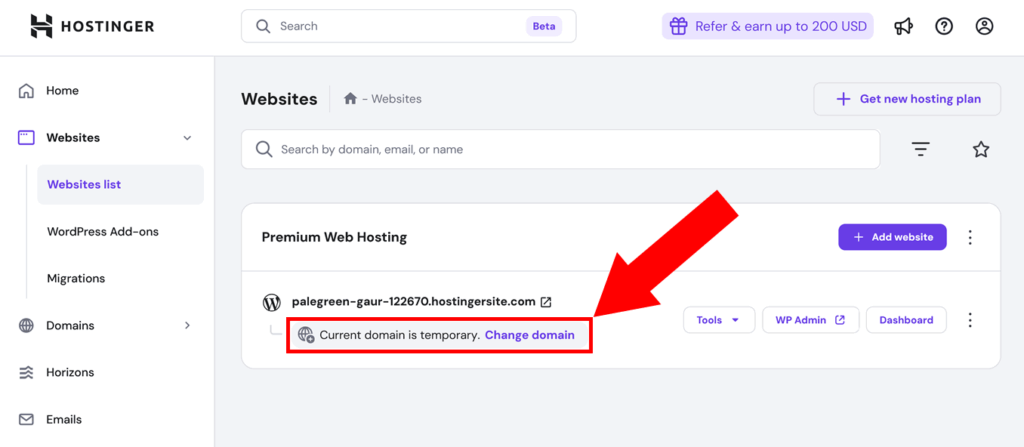
Task: Open the website Dashboard button
Action: point(906,320)
